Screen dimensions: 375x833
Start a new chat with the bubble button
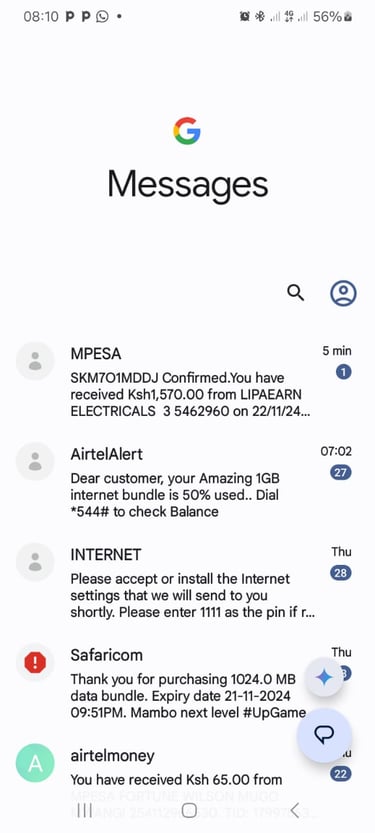click(324, 735)
